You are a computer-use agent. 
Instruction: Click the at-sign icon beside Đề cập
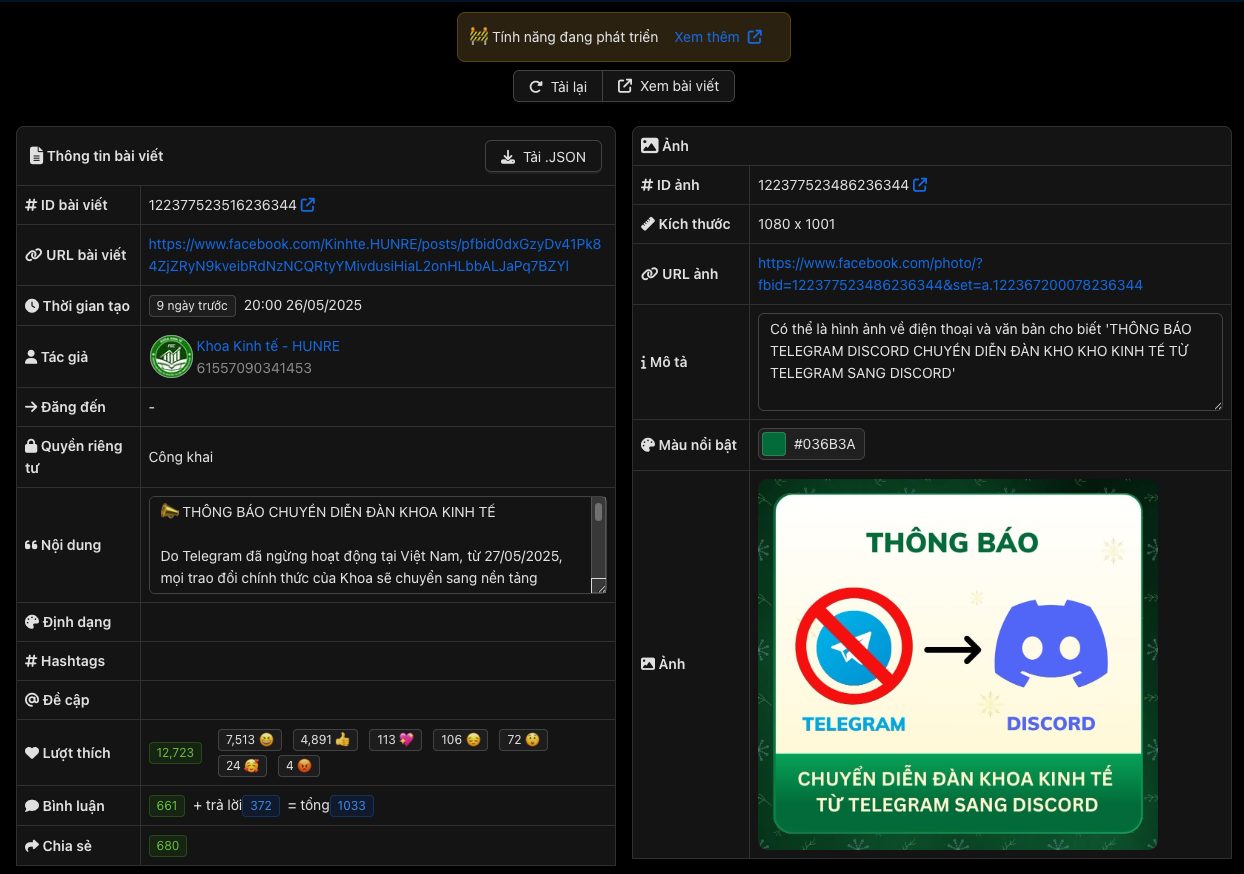point(32,700)
